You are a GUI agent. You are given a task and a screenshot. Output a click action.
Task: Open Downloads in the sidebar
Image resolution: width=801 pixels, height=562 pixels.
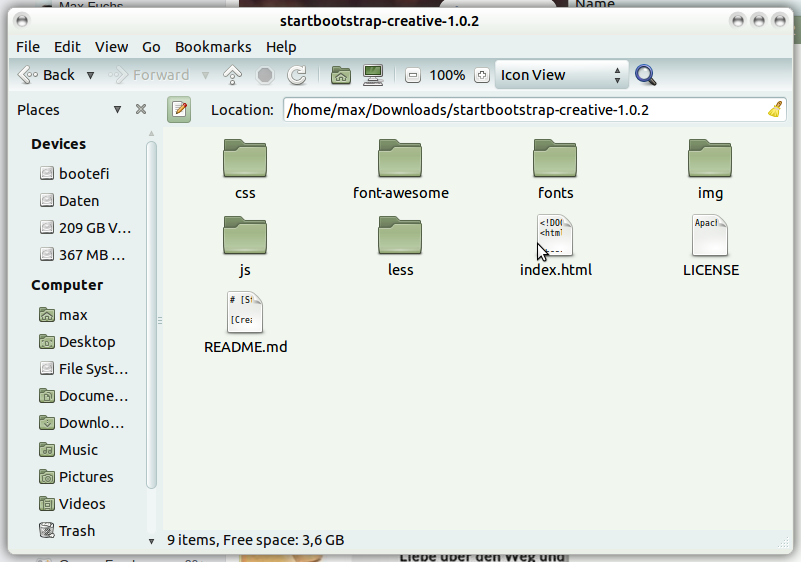[82, 423]
